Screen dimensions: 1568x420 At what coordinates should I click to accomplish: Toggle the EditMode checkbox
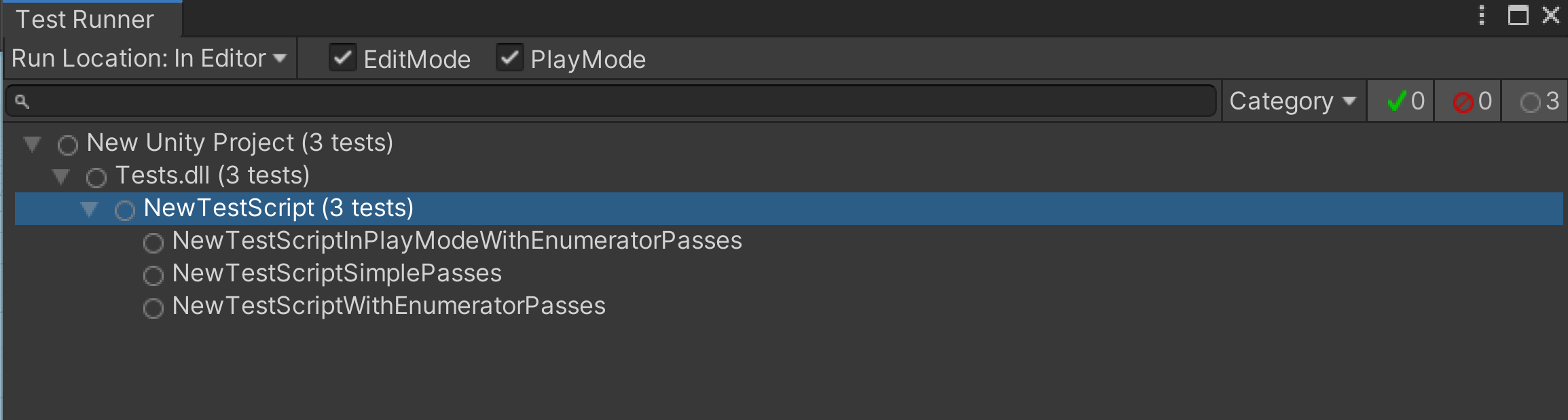343,58
